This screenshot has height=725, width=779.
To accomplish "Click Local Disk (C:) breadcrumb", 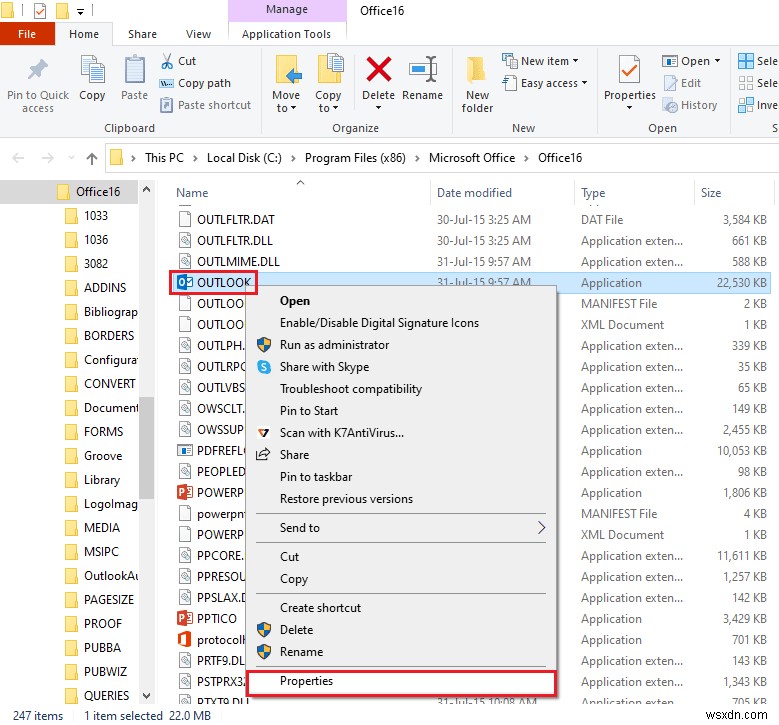I will tap(244, 158).
